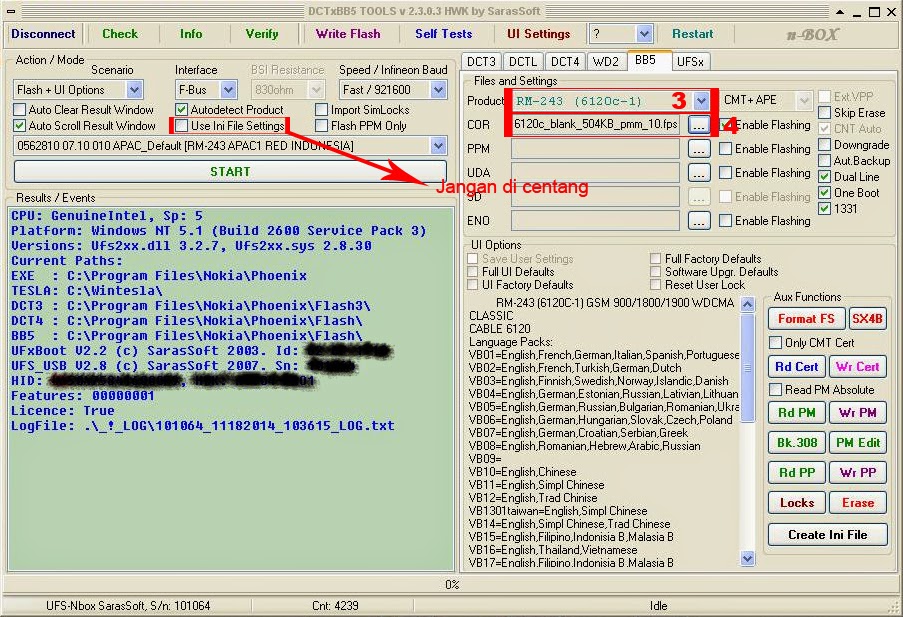Screen dimensions: 903x617
Task: Open the Scenario dropdown
Action: click(x=134, y=90)
